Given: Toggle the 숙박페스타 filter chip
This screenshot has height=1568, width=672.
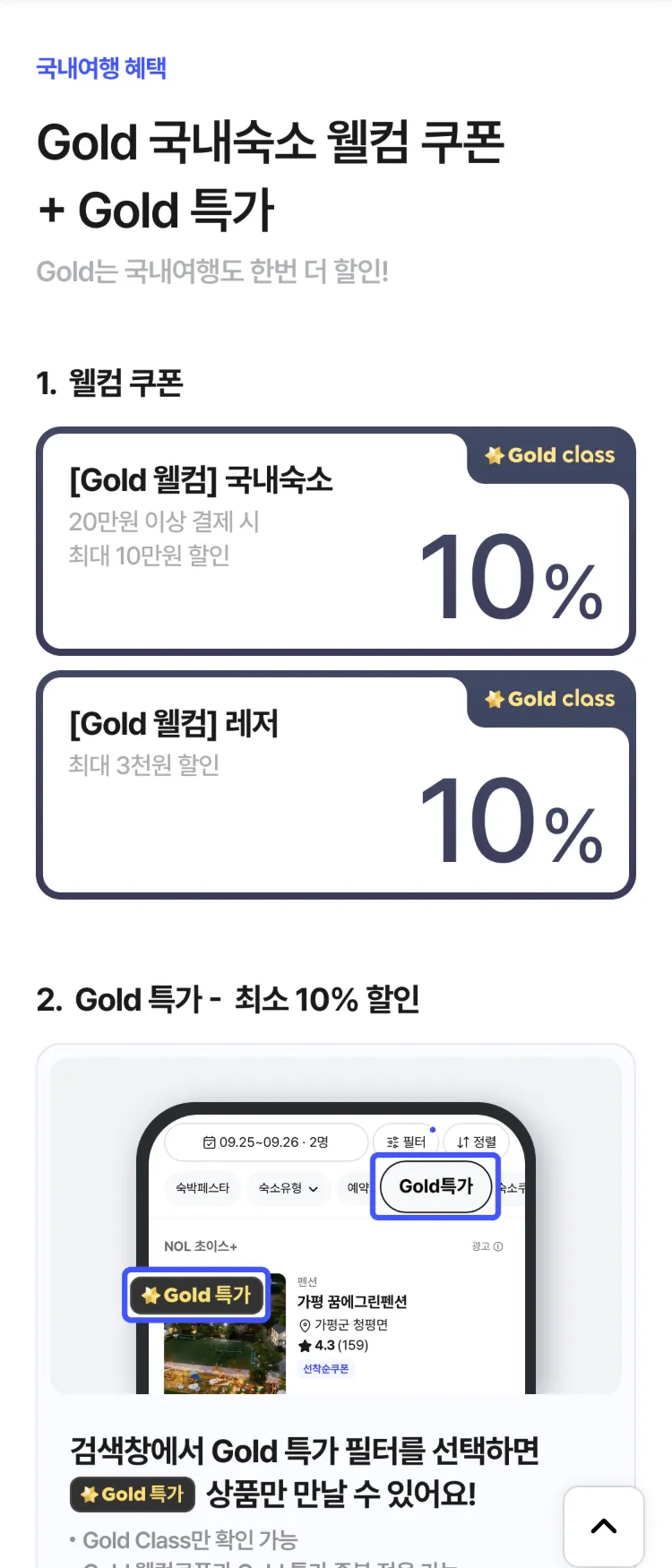Looking at the screenshot, I should 202,1188.
